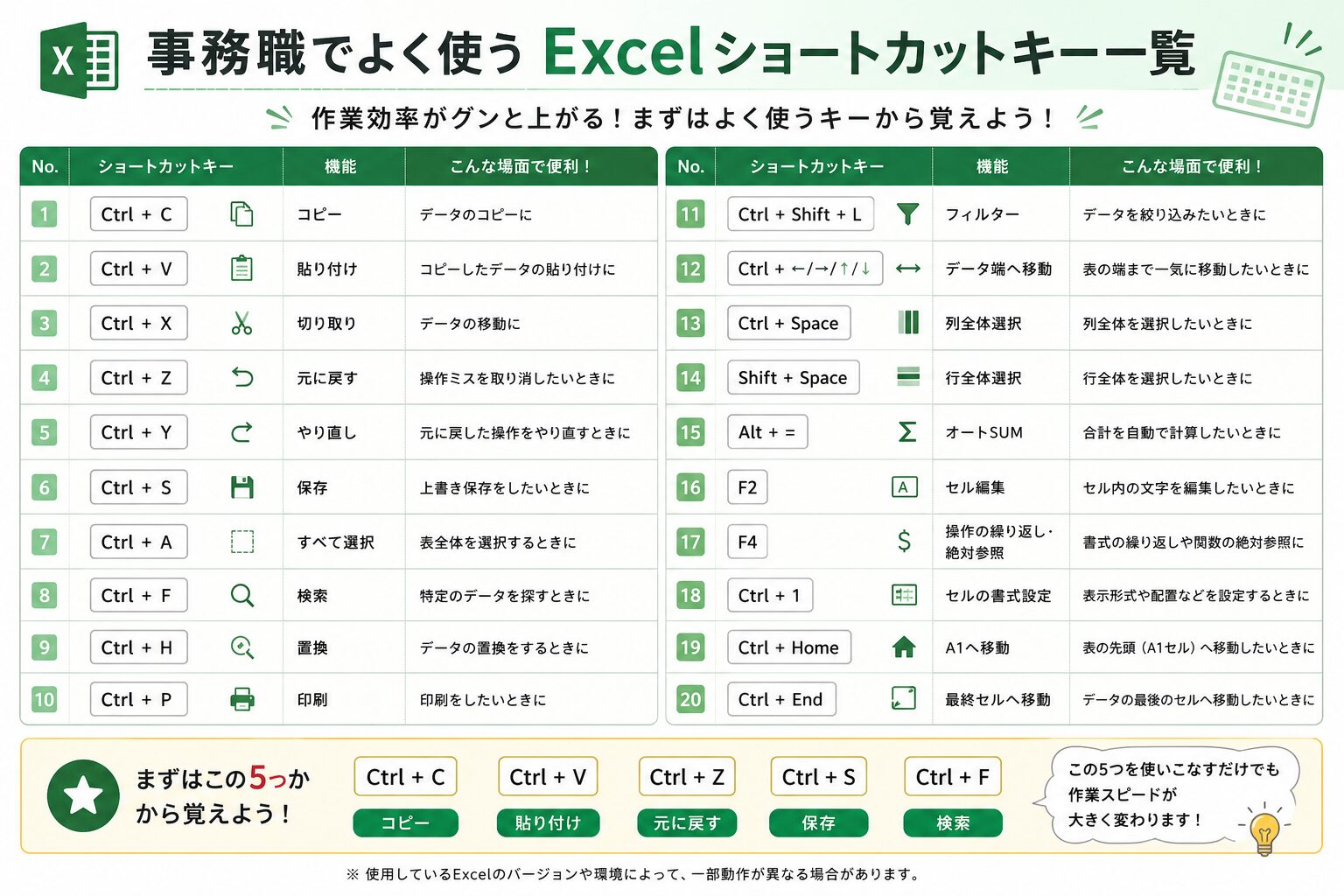Click the undo arrow icon in row 4

tap(241, 377)
